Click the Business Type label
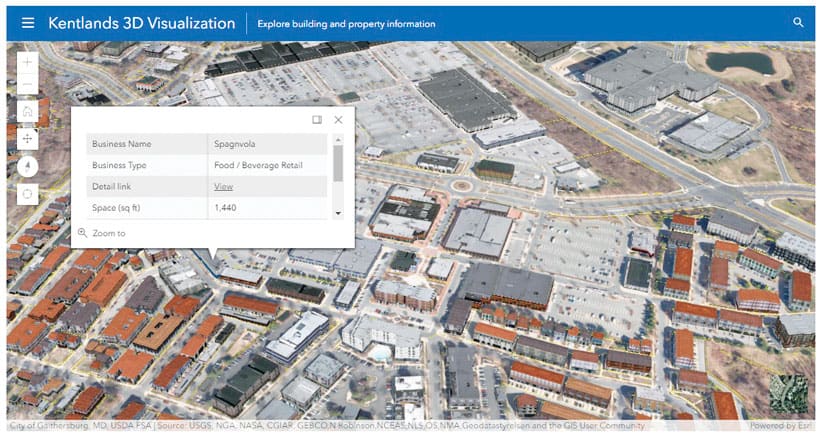 click(119, 165)
